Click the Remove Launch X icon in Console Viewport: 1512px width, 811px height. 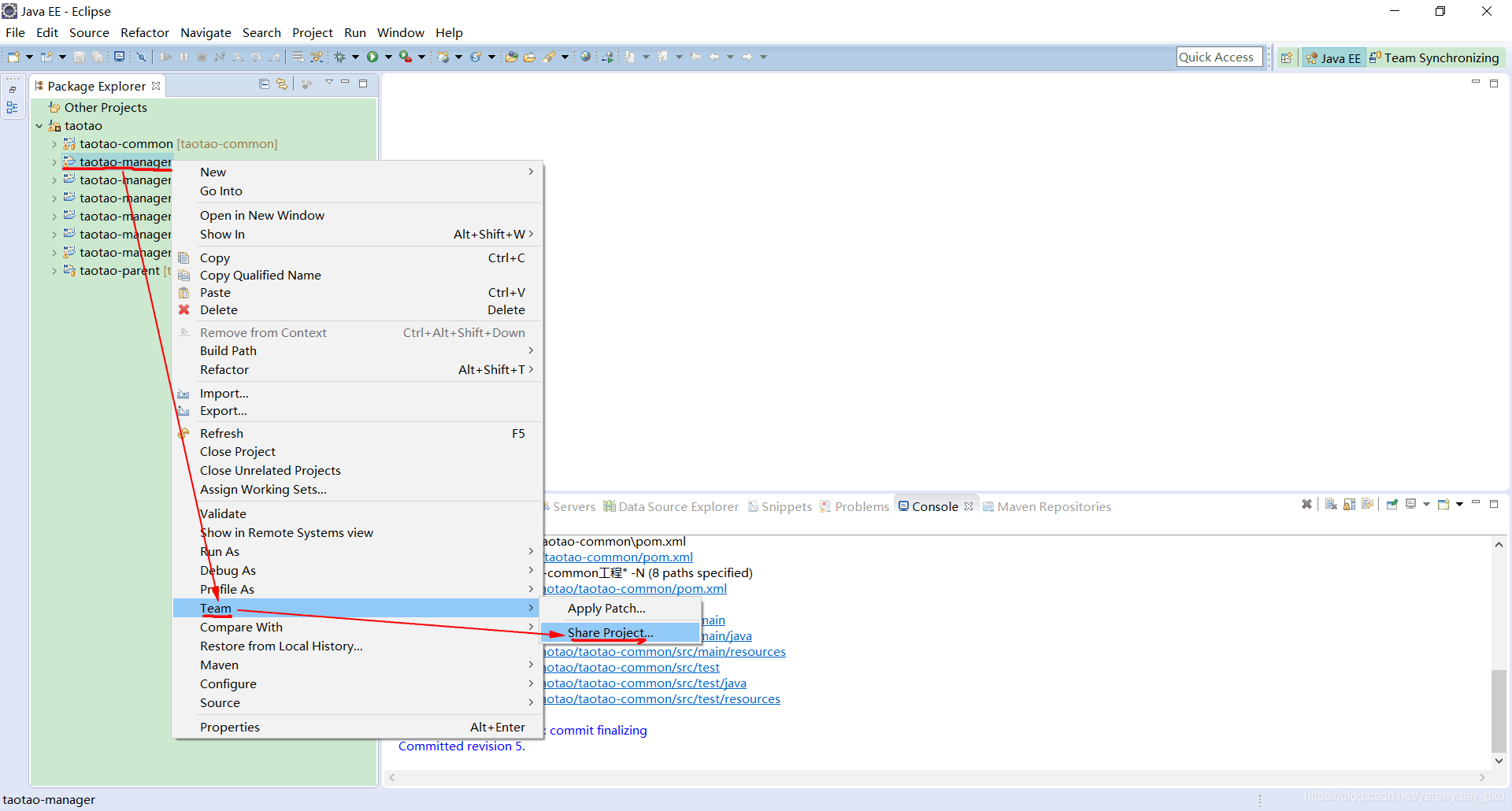(x=1306, y=505)
